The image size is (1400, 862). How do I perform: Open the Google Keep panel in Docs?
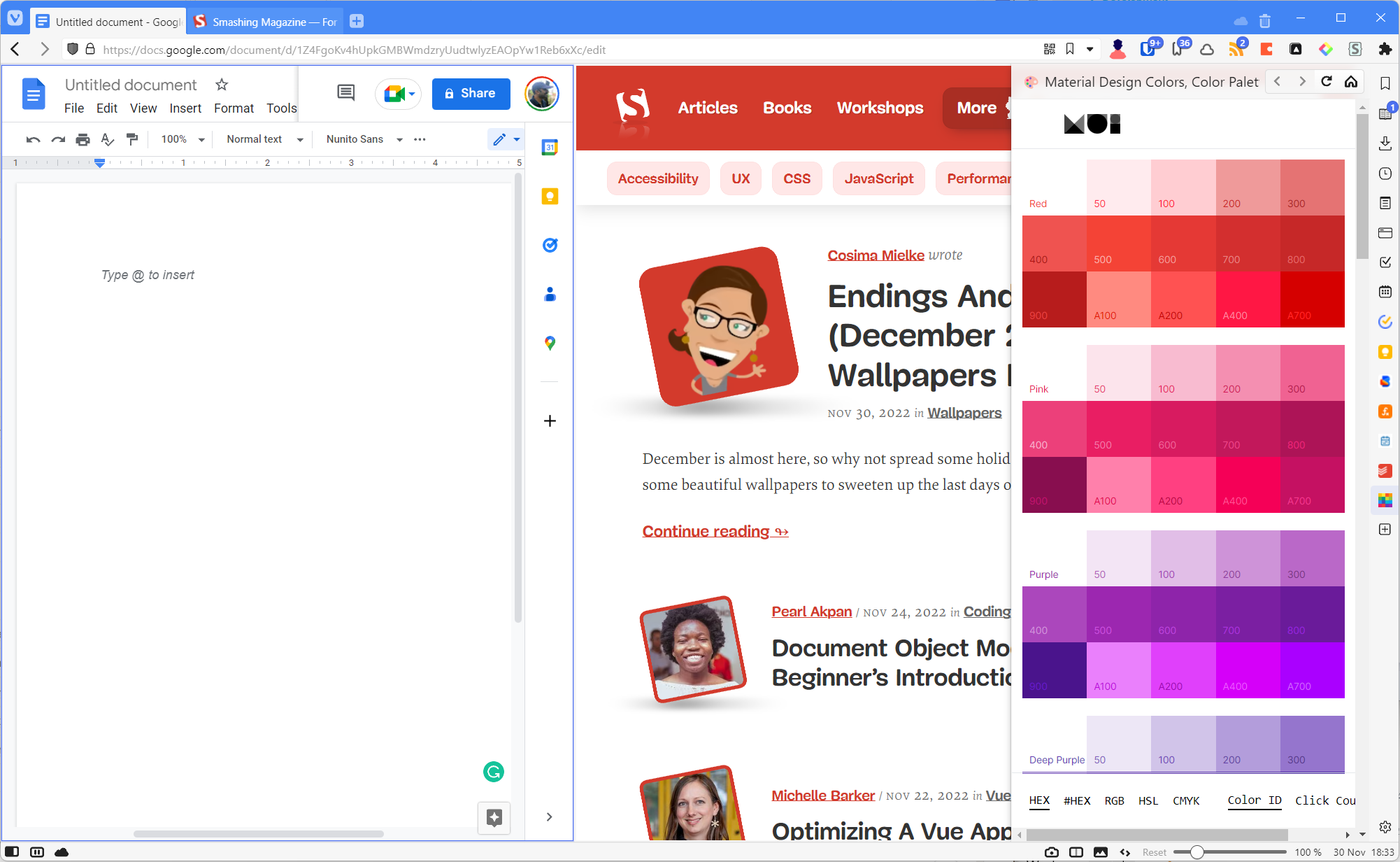pos(550,197)
